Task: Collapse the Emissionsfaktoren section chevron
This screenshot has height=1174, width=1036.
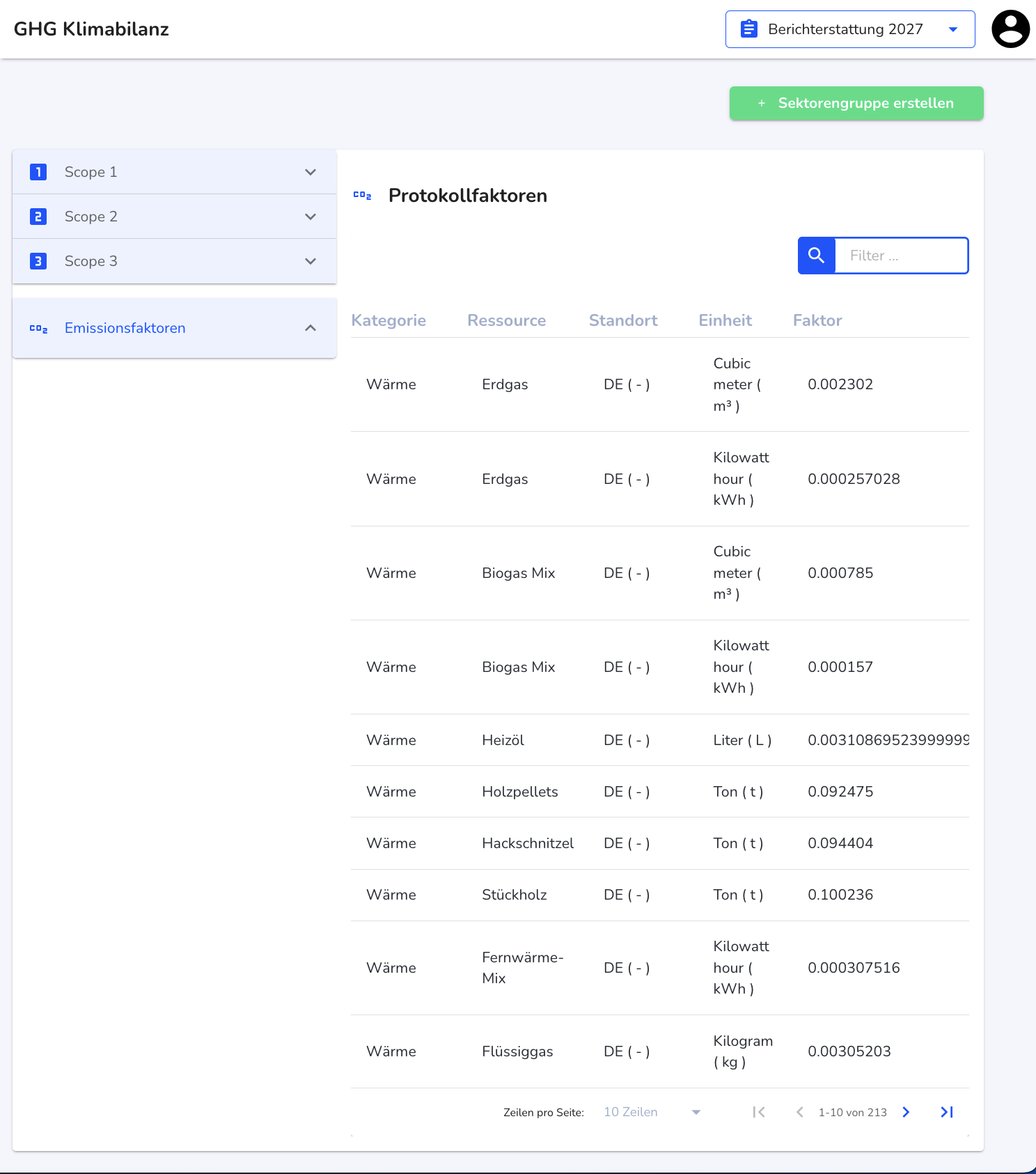Action: [311, 328]
